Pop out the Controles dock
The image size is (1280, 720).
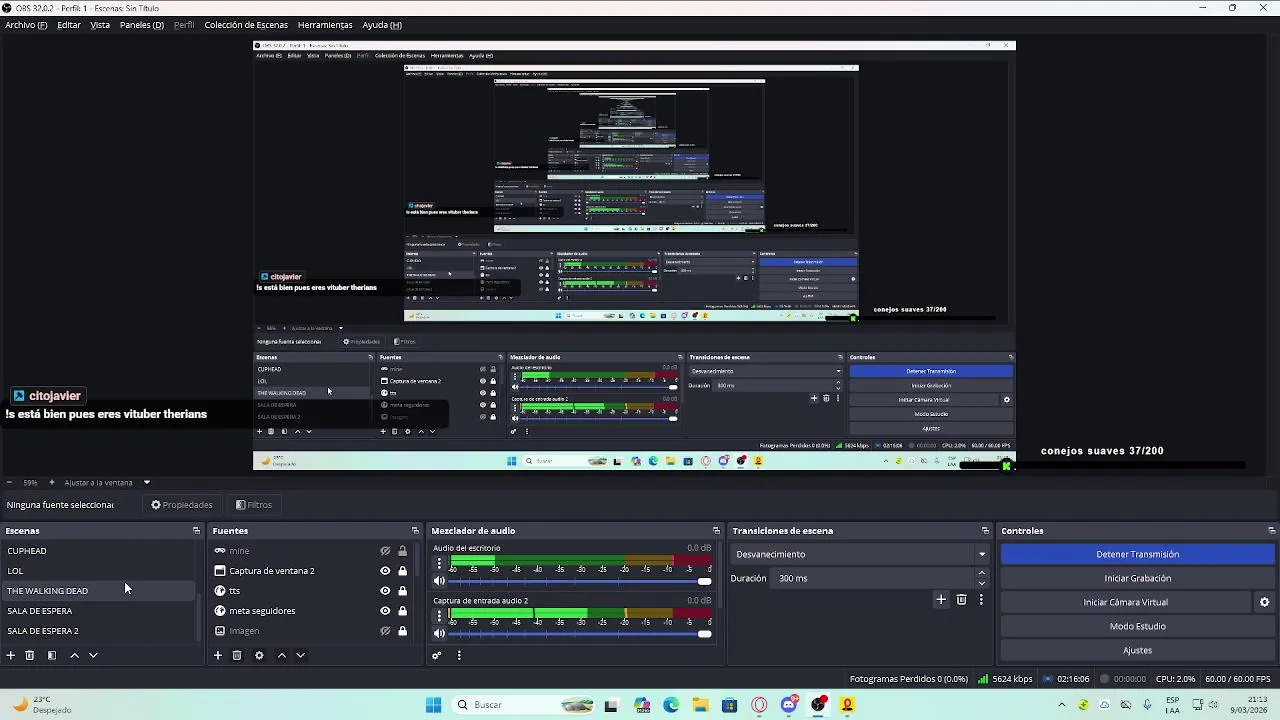pyautogui.click(x=1271, y=531)
